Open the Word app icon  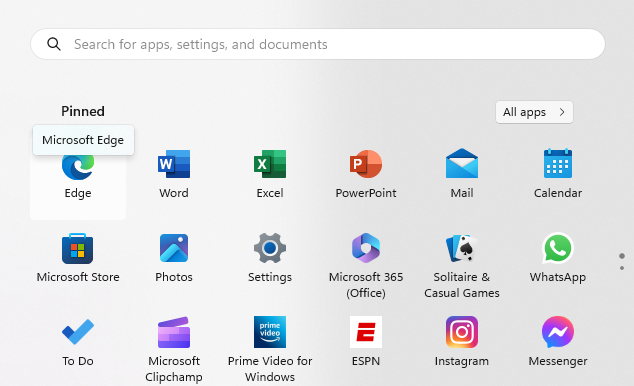(174, 164)
